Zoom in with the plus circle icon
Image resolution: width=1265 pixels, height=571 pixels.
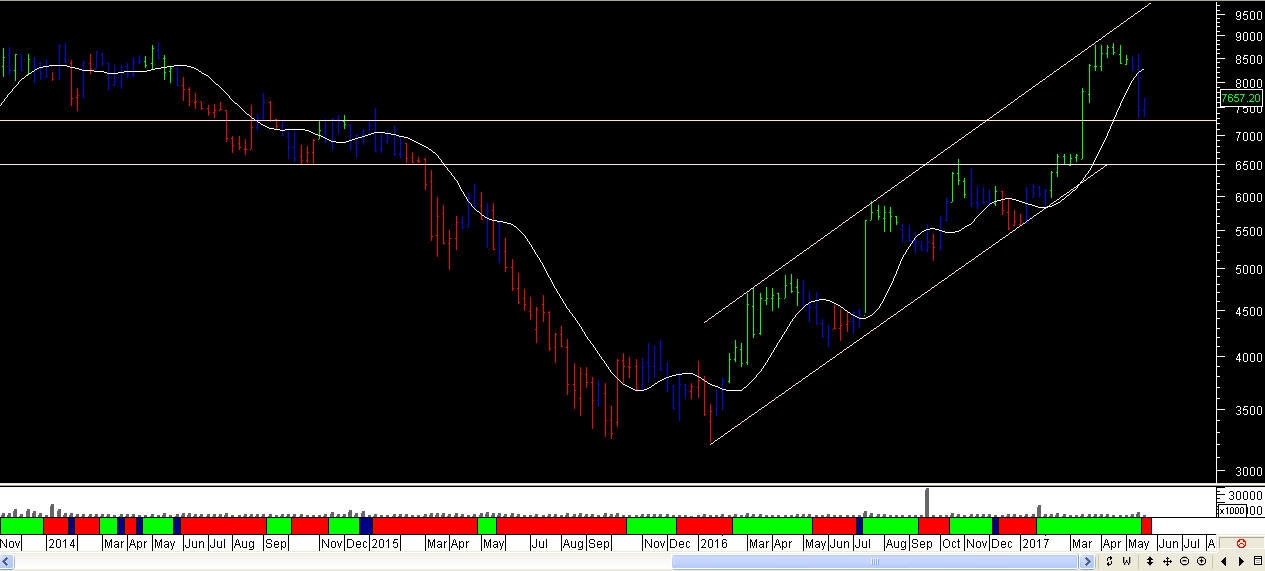pyautogui.click(x=1201, y=561)
